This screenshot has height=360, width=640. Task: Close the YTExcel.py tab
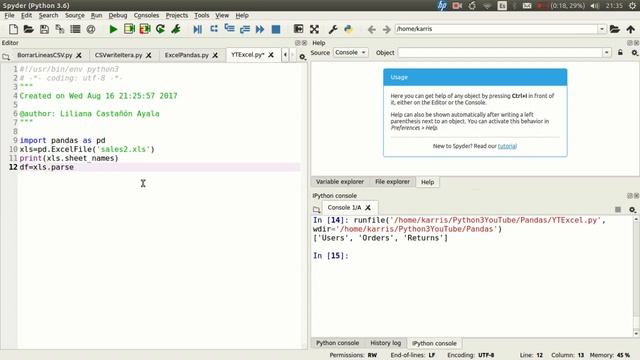[x=271, y=55]
